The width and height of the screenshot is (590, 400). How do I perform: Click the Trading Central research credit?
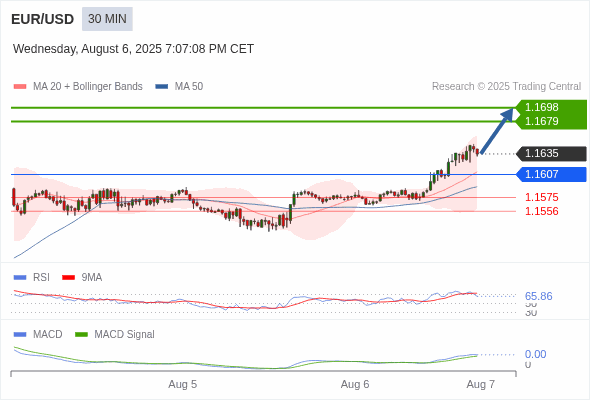tap(506, 87)
